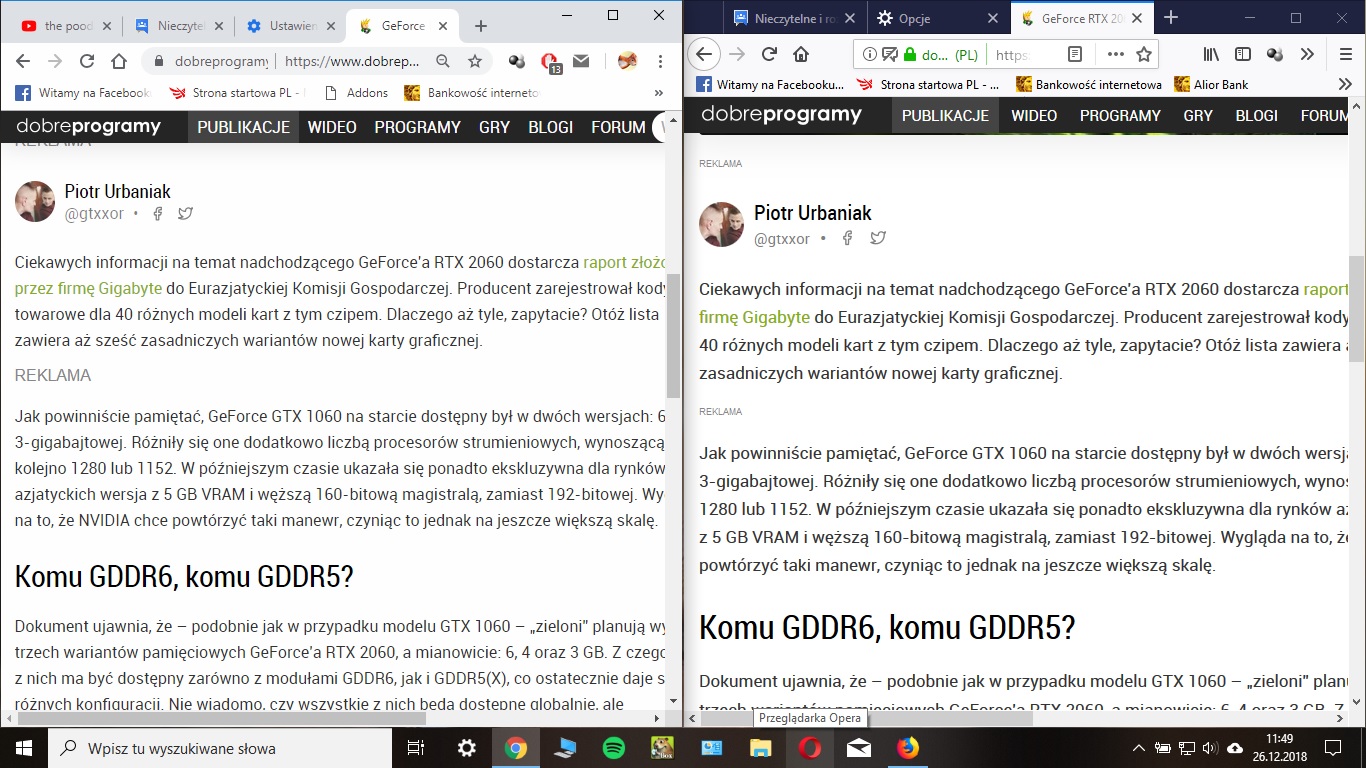1366x768 pixels.
Task: Close GeForce tab in Firefox
Action: tap(1138, 18)
